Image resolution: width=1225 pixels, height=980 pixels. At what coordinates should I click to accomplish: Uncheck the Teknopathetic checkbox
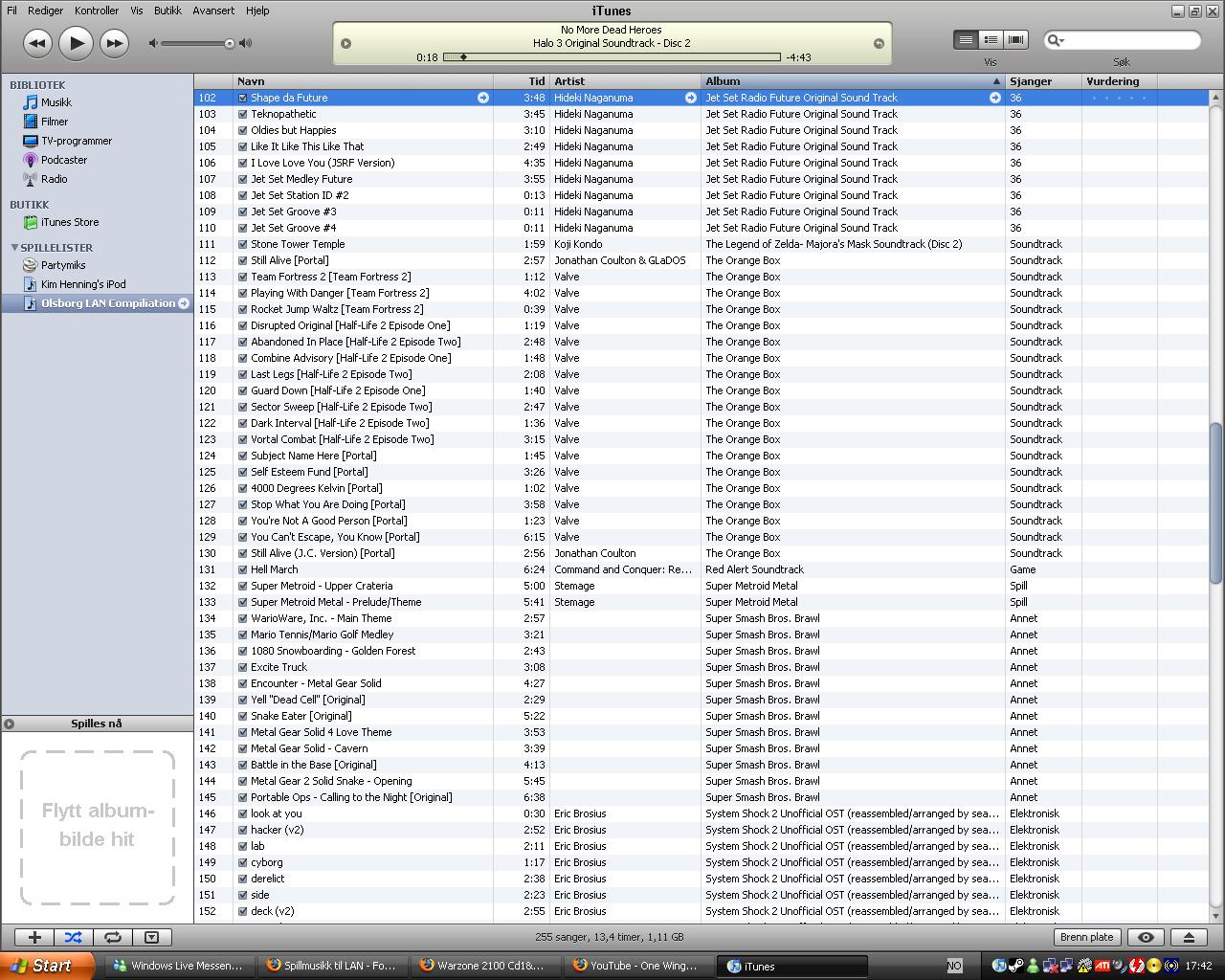pyautogui.click(x=242, y=114)
